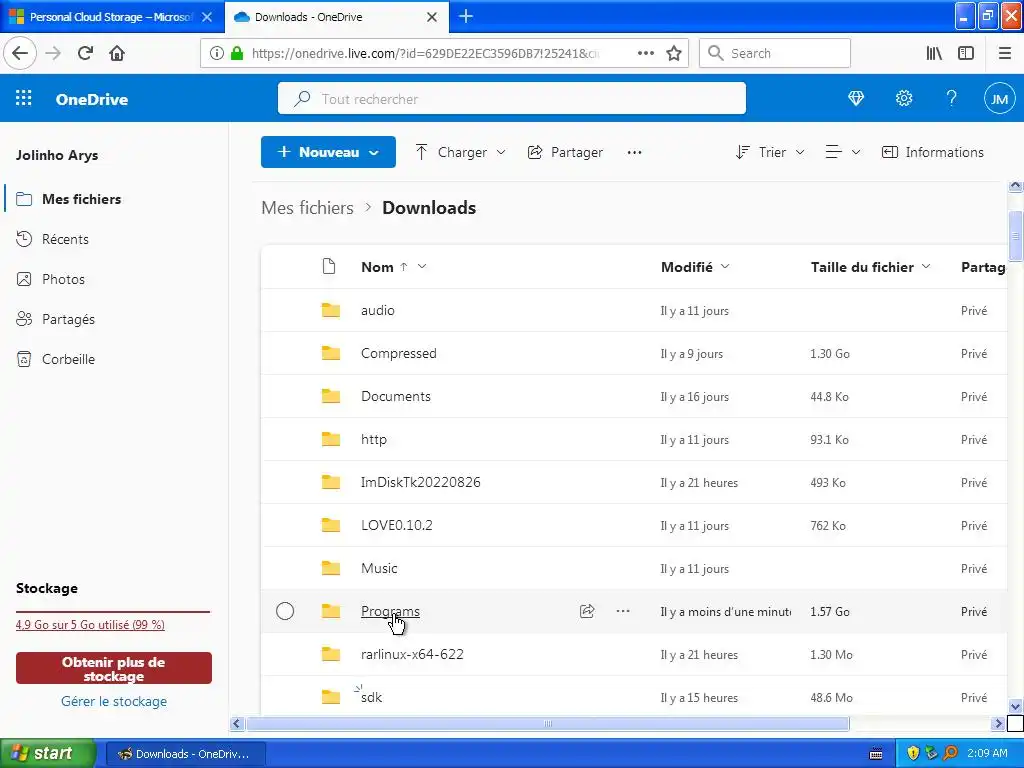Click the keyboard icon in the taskbar
The image size is (1024, 768).
[x=876, y=754]
